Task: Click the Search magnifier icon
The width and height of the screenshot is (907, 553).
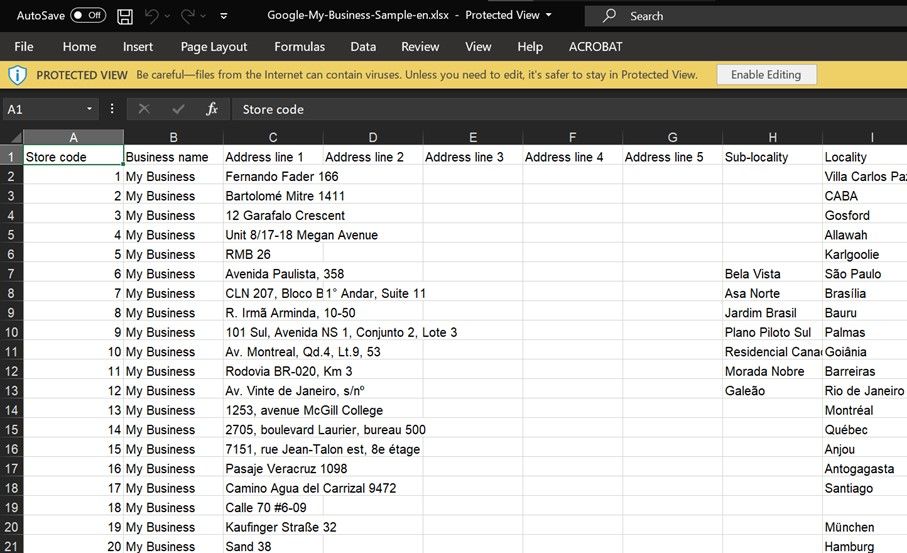Action: 609,16
